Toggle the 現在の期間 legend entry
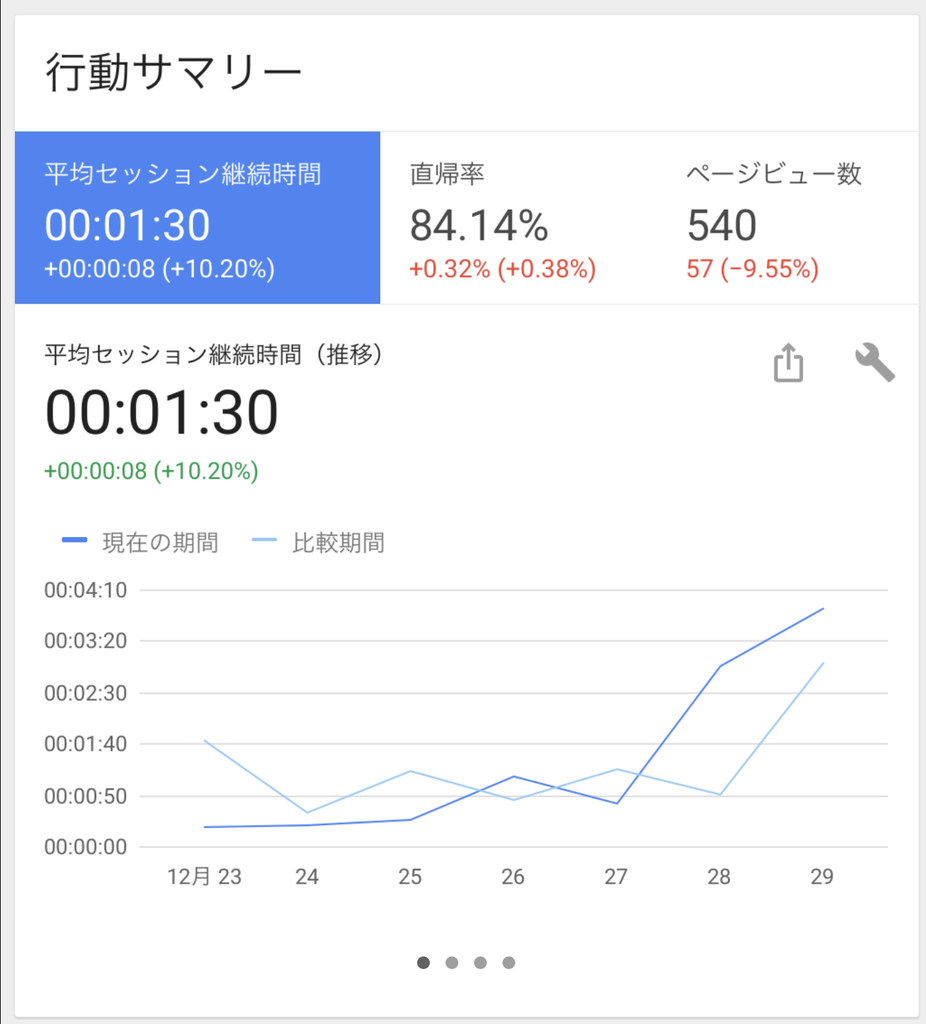Image resolution: width=926 pixels, height=1024 pixels. 140,542
